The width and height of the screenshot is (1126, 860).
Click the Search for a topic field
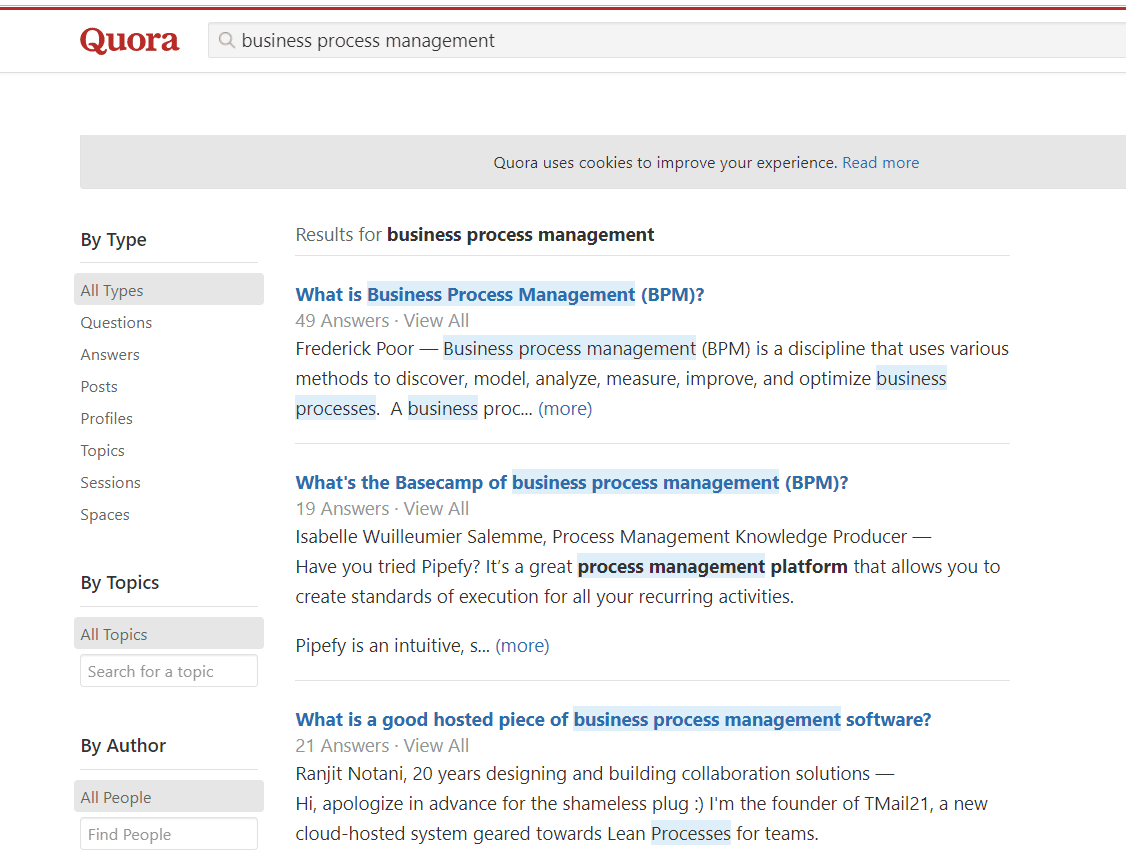coord(169,671)
